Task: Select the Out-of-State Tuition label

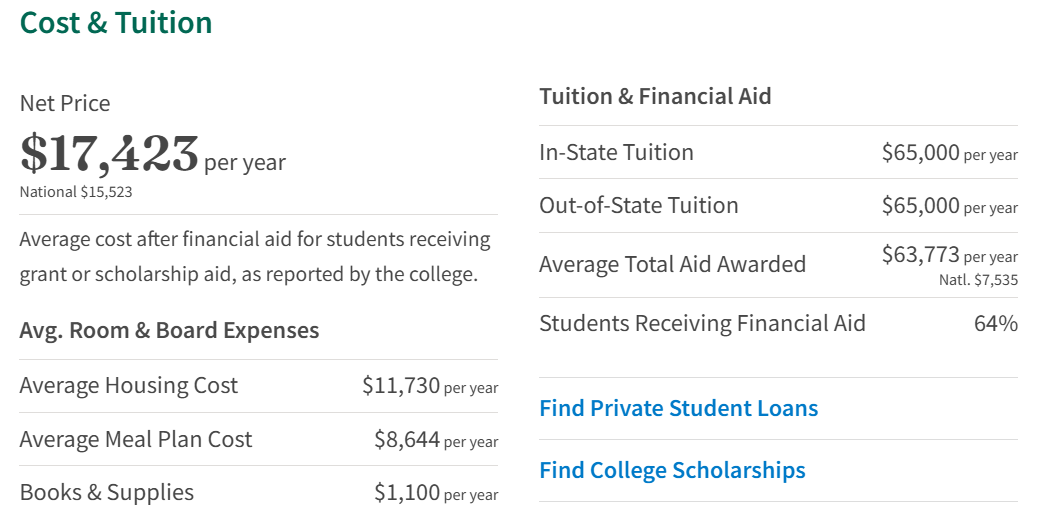Action: click(639, 205)
